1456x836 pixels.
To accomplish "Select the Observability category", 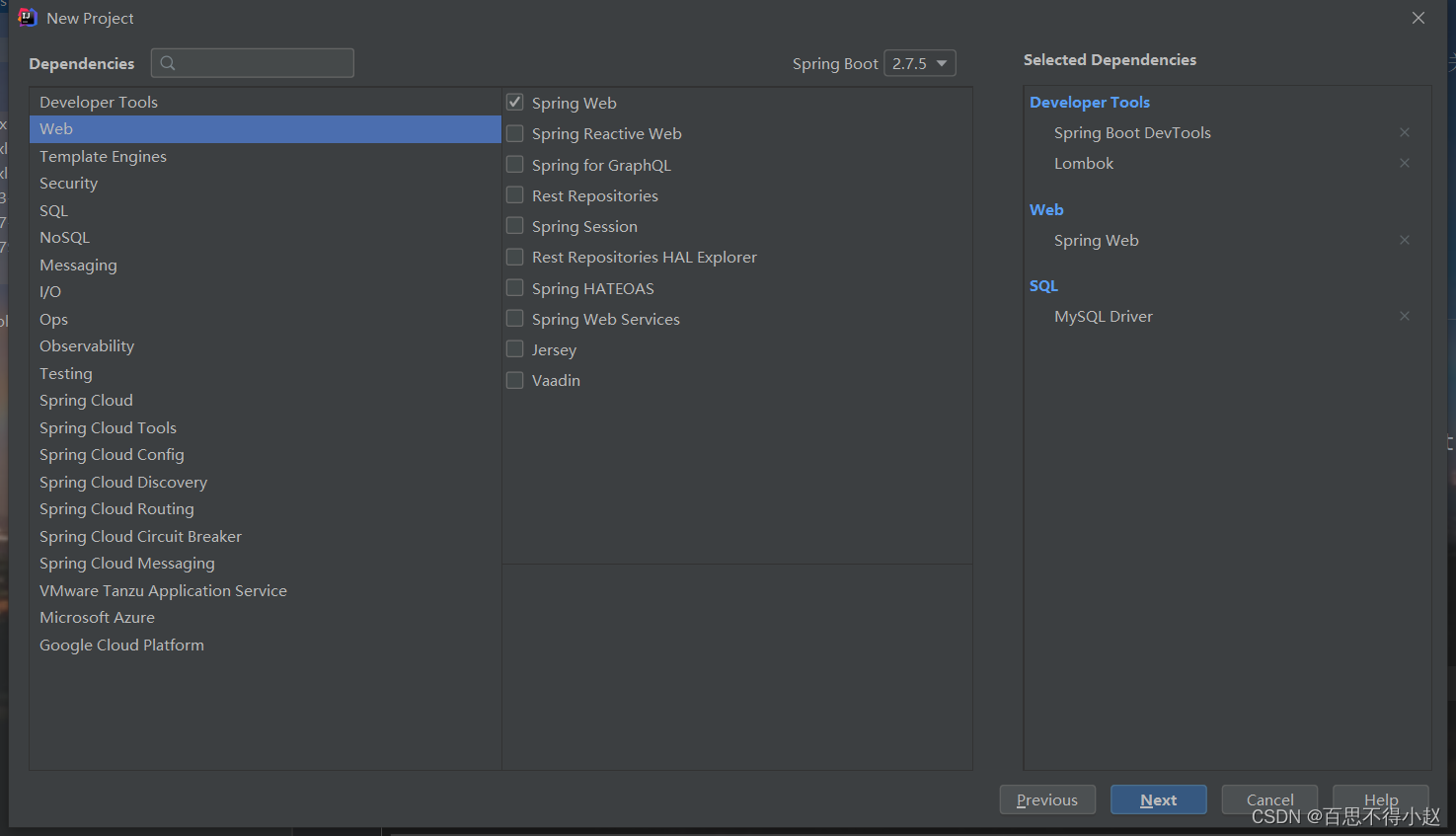I will tap(266, 346).
